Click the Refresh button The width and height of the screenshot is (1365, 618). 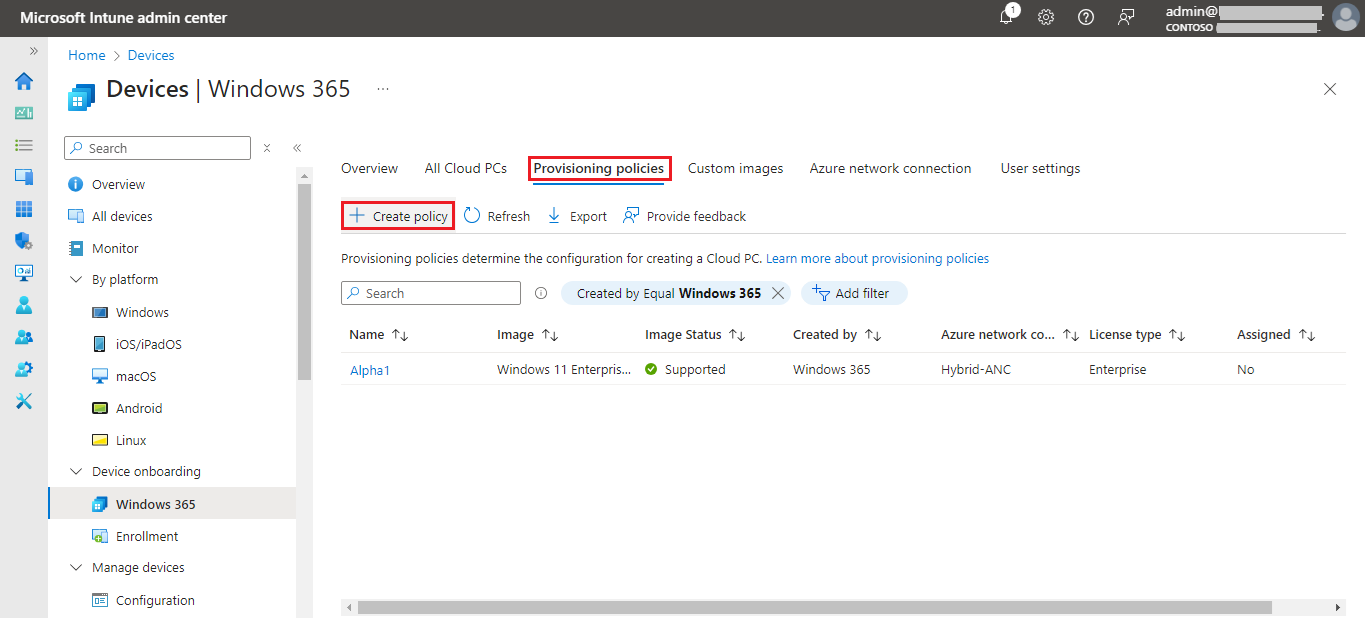coord(497,216)
